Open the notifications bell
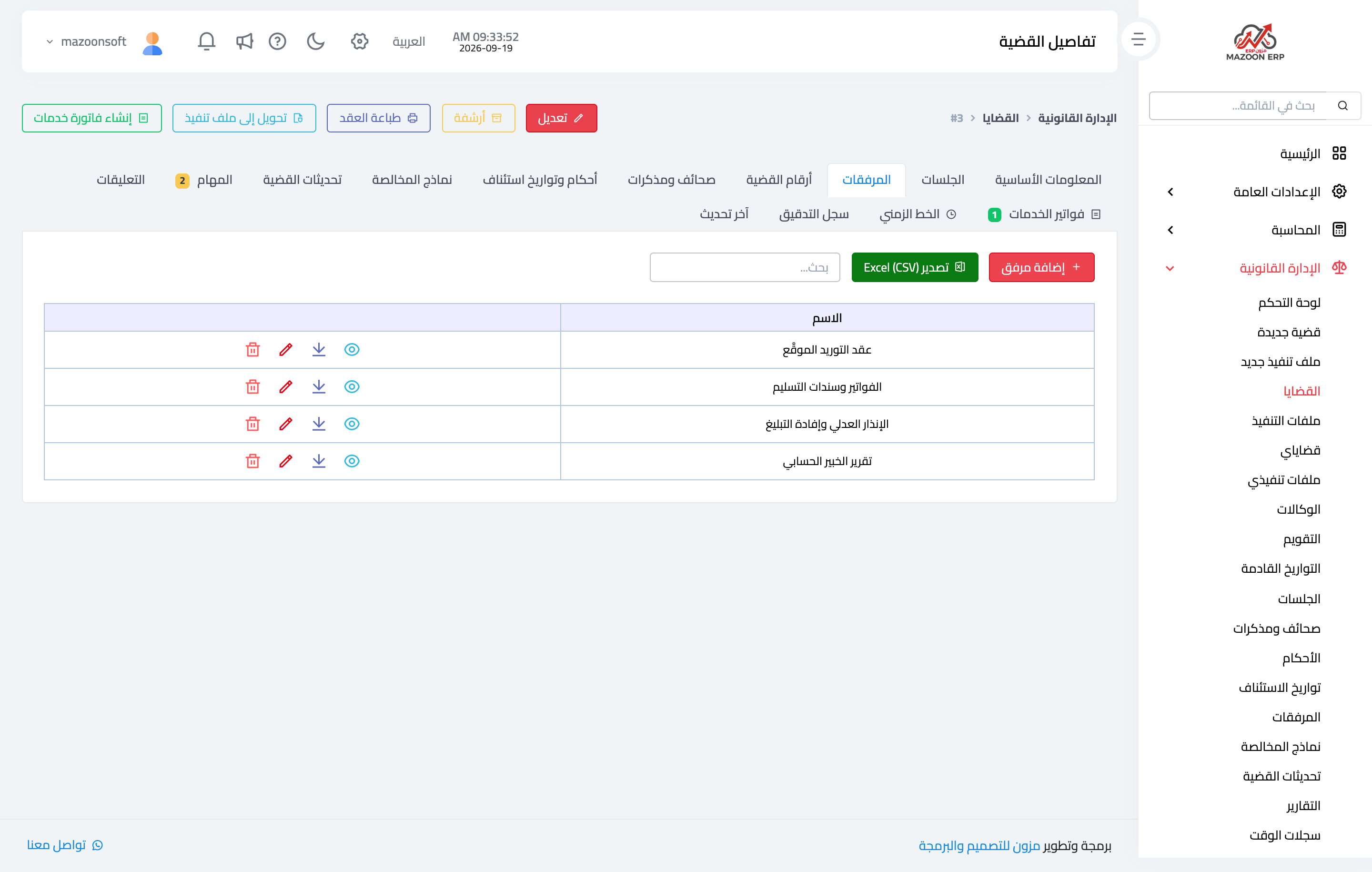Screen dimensions: 1372x872 [206, 41]
